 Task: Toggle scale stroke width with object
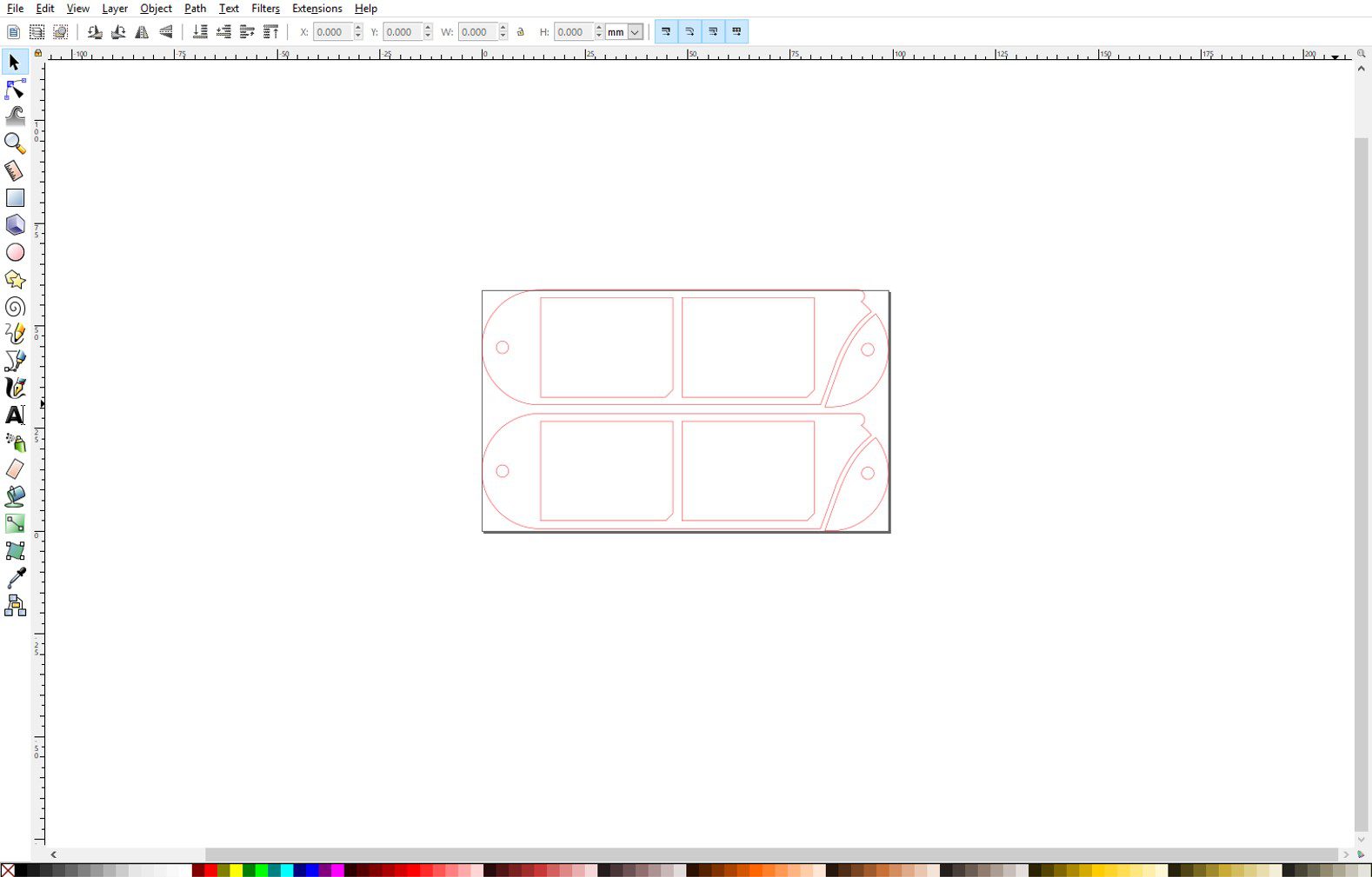click(666, 32)
